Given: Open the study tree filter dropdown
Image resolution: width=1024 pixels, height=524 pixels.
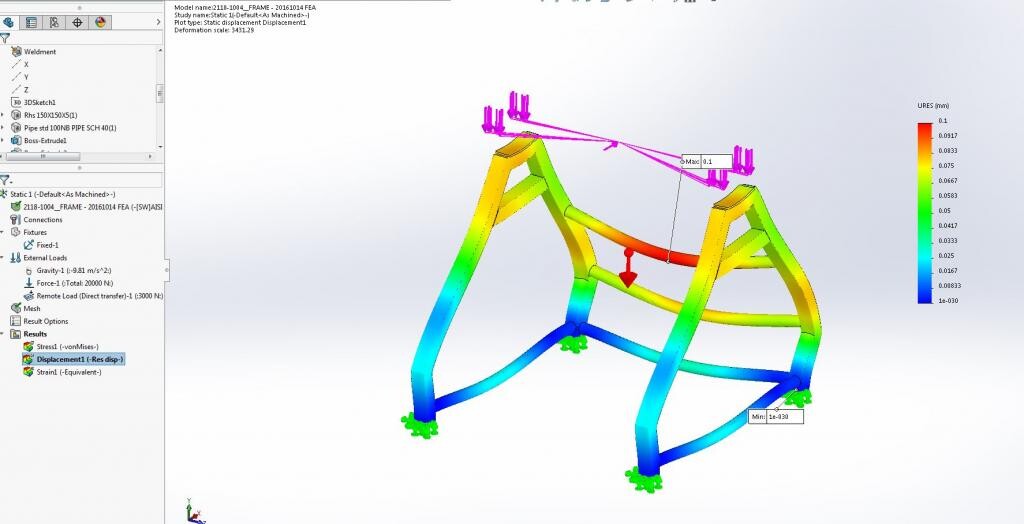Looking at the screenshot, I should click(6, 180).
